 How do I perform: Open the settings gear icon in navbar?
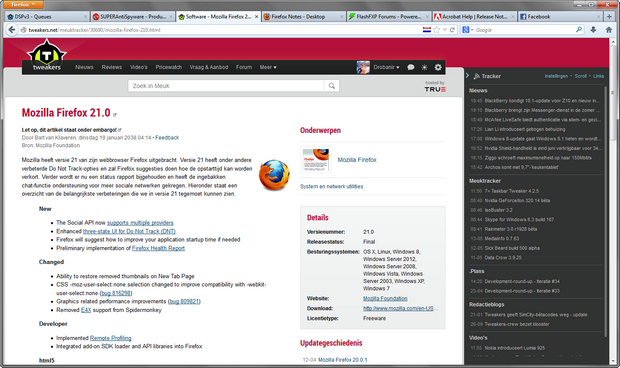[x=438, y=67]
